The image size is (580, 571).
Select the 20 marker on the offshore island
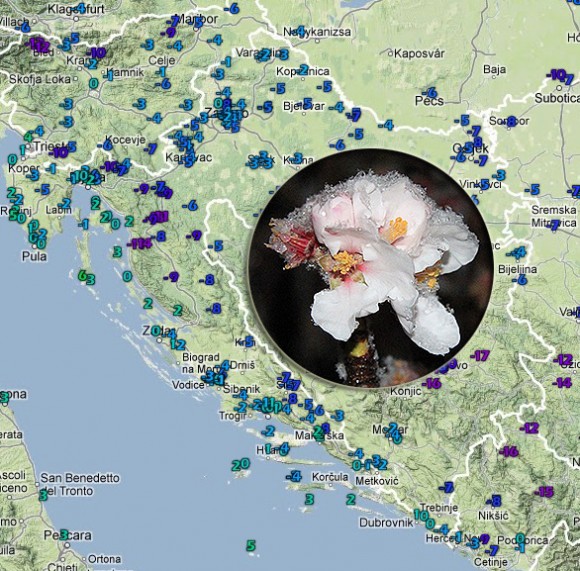pyautogui.click(x=241, y=464)
